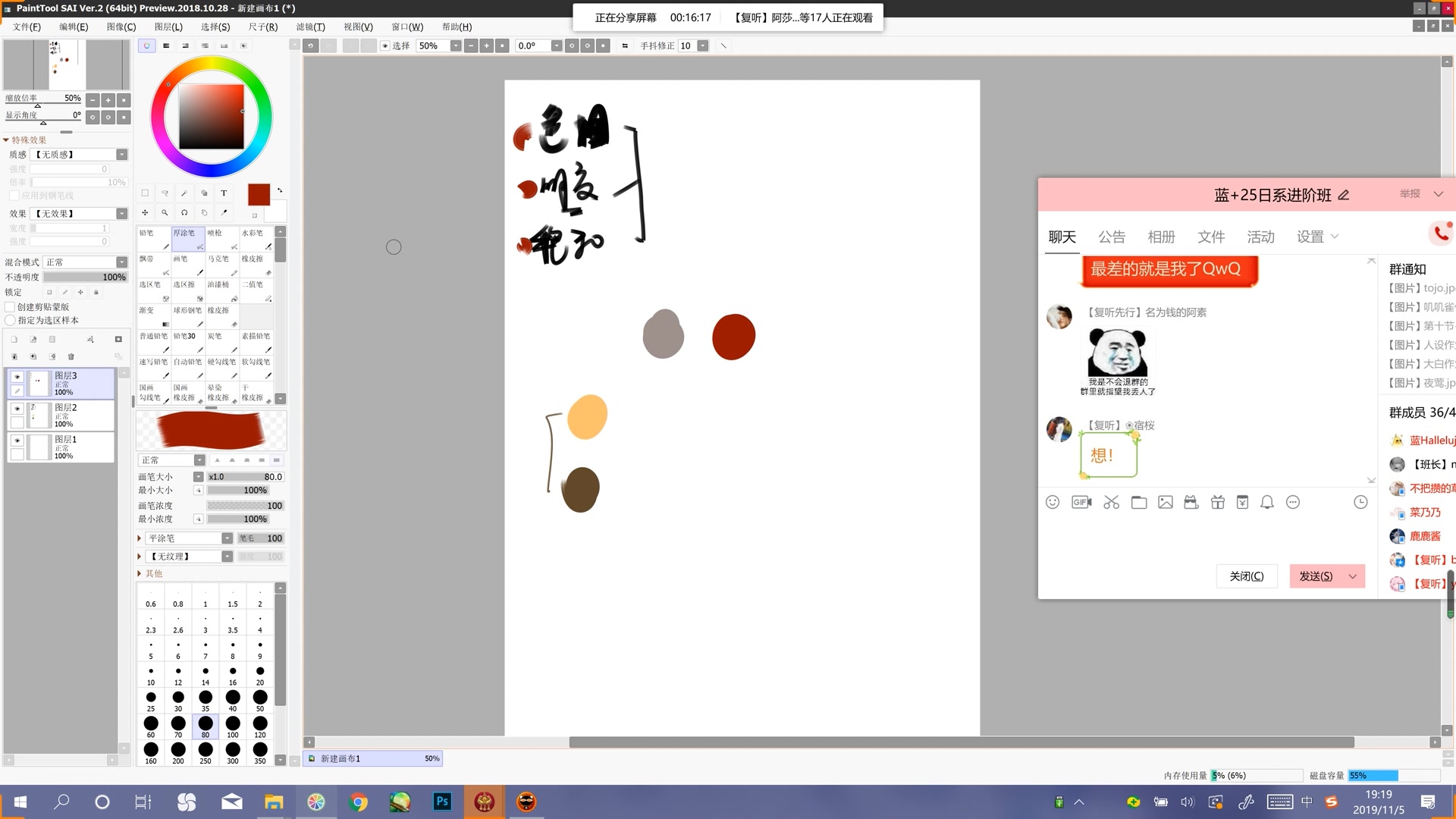
Task: Click the voice call phone icon
Action: coord(1442,233)
